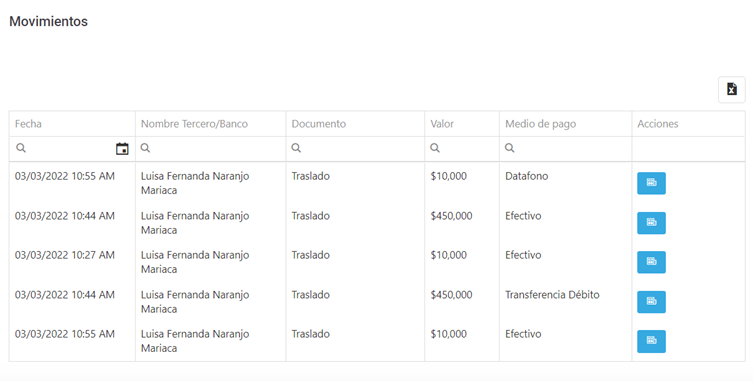Click search icon in Medio de pago filter
Image resolution: width=753 pixels, height=381 pixels.
pos(510,148)
